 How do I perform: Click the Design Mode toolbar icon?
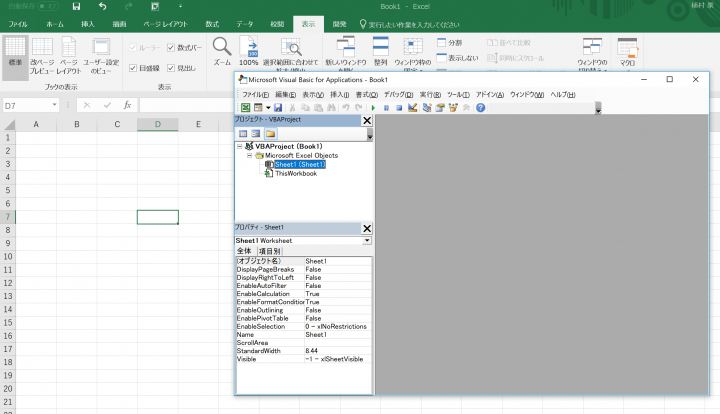tap(412, 107)
